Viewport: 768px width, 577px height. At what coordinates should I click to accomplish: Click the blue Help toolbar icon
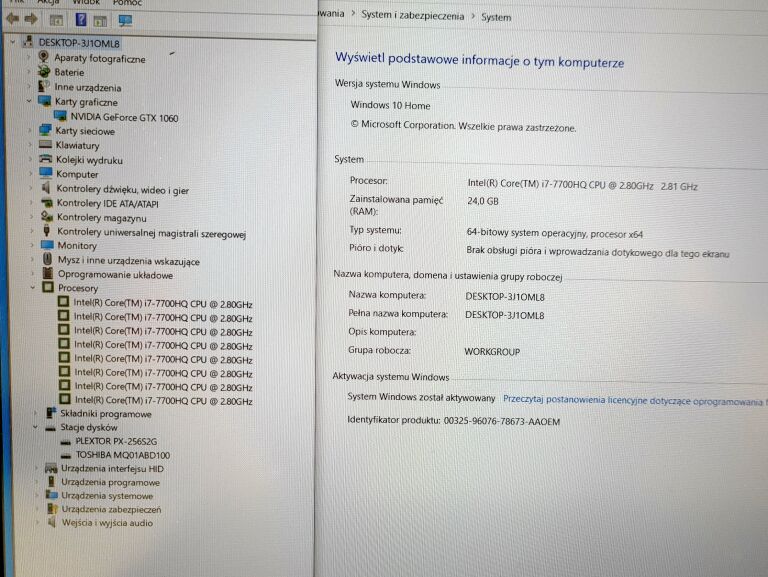click(81, 20)
